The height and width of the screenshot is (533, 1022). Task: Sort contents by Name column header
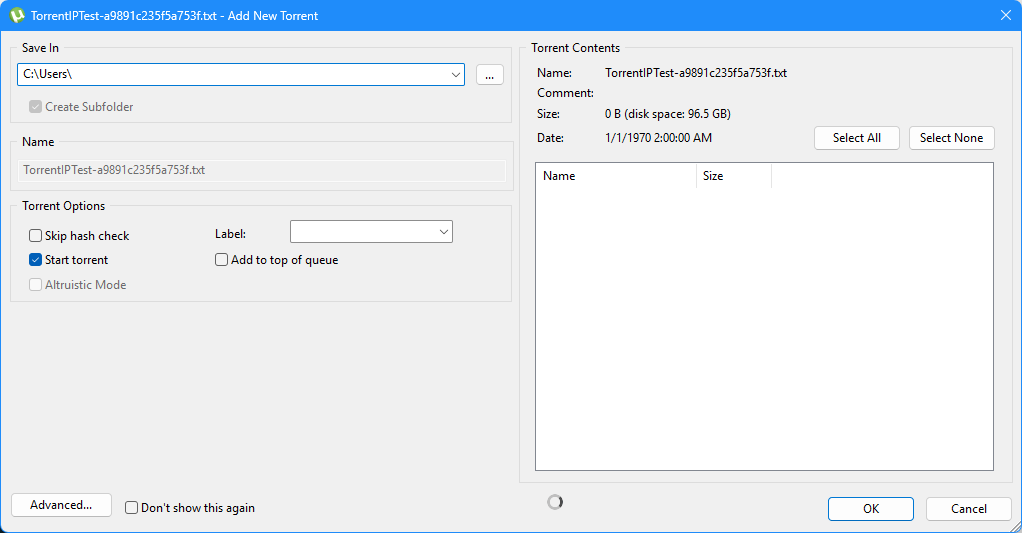coord(616,176)
